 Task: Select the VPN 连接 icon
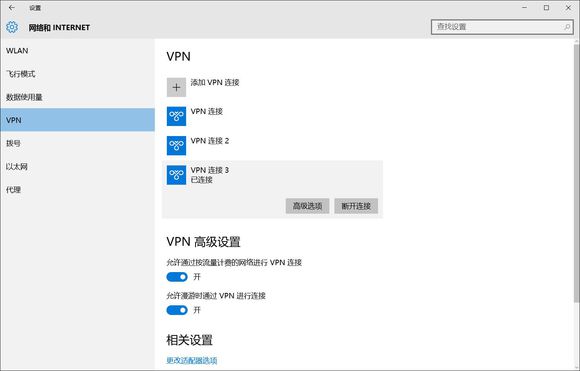[x=176, y=116]
